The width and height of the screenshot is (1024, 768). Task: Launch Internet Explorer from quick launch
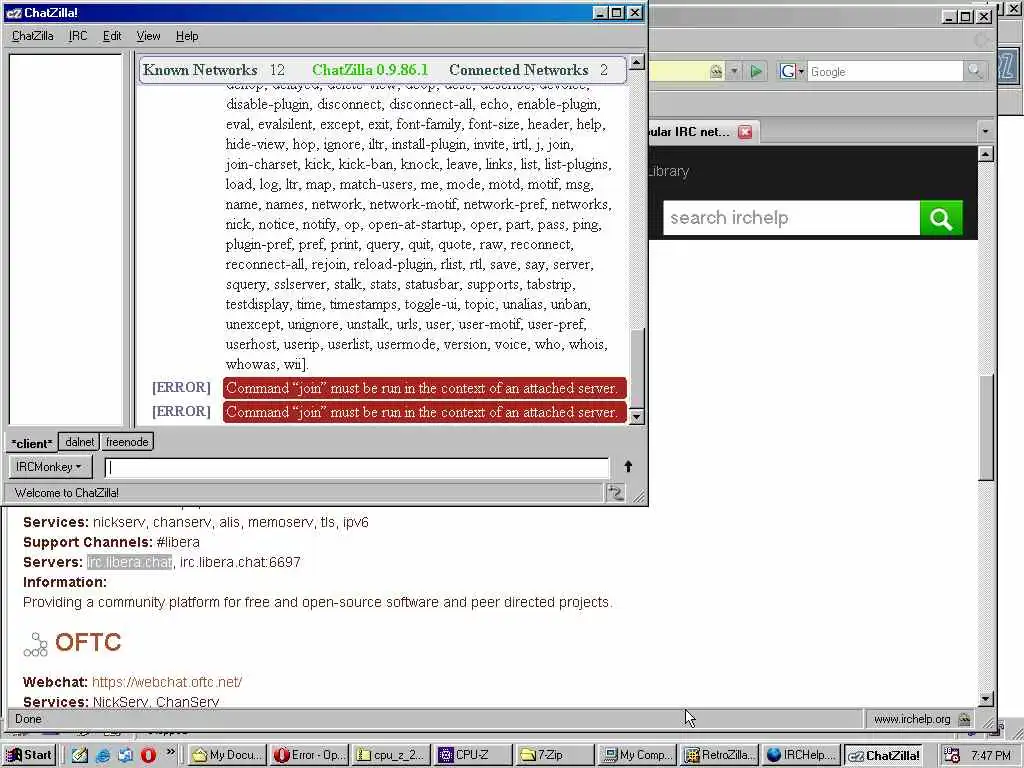click(x=103, y=755)
